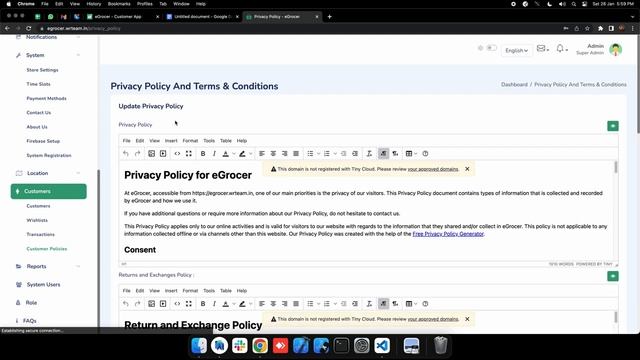The image size is (640, 360).
Task: Set right-to-left direction in Privacy Policy editor
Action: (395, 153)
